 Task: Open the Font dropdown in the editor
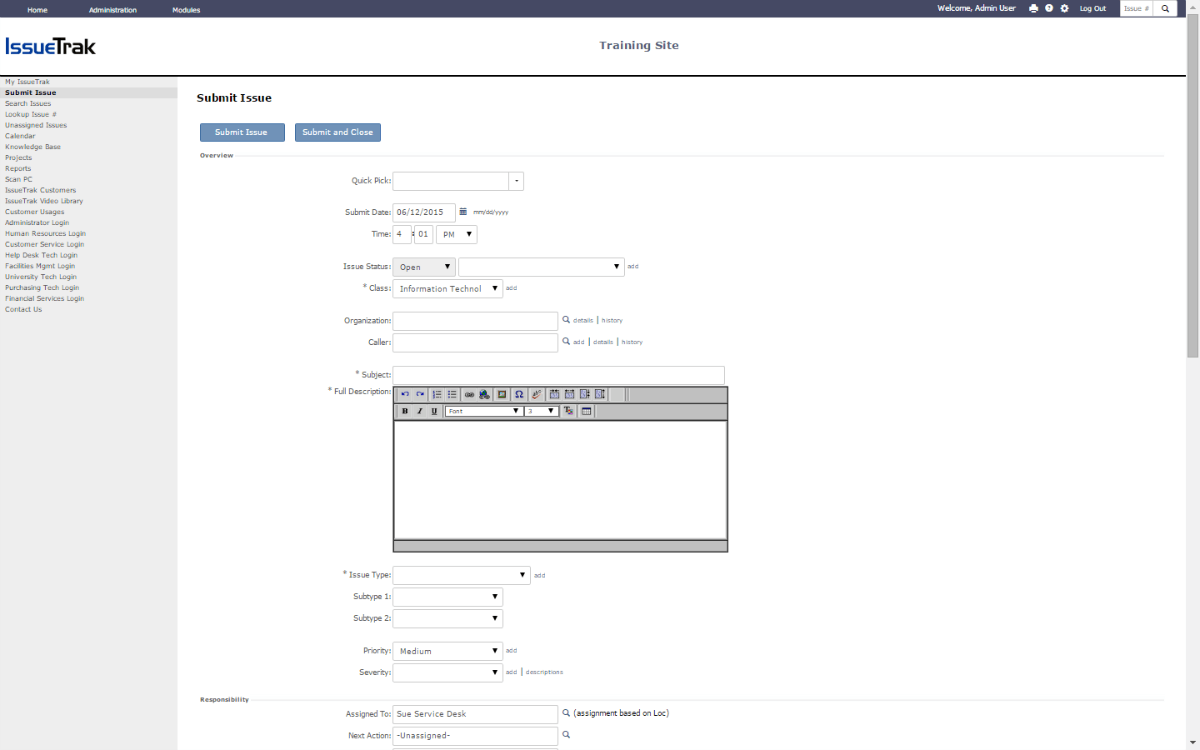click(484, 411)
